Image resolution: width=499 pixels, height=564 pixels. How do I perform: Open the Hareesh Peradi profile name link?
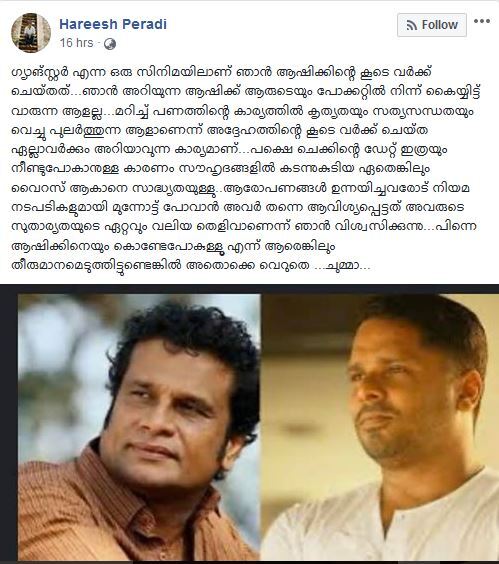(113, 24)
